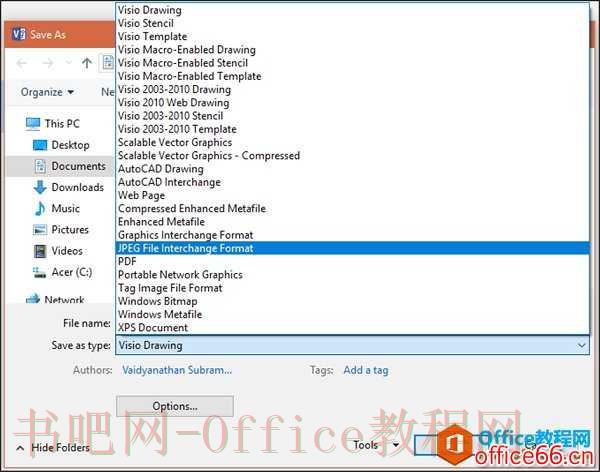The width and height of the screenshot is (600, 472).
Task: Choose PDF file type
Action: pyautogui.click(x=352, y=261)
